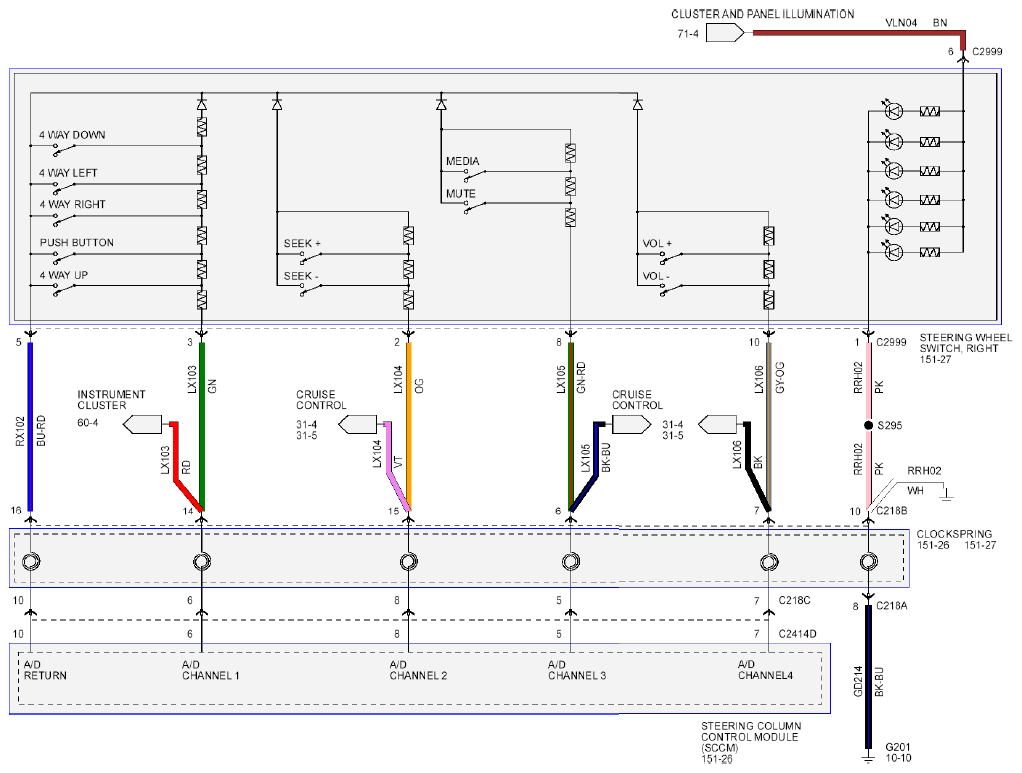Click the RX102 circuit label

pos(20,431)
